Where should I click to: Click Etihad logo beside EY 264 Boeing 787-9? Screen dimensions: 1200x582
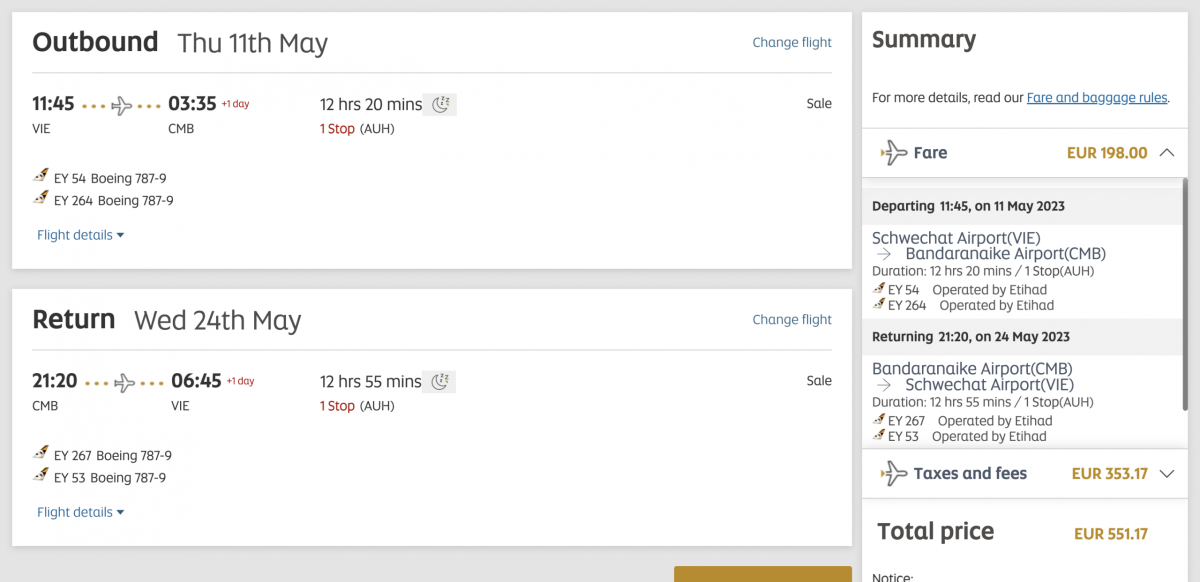pyautogui.click(x=41, y=199)
